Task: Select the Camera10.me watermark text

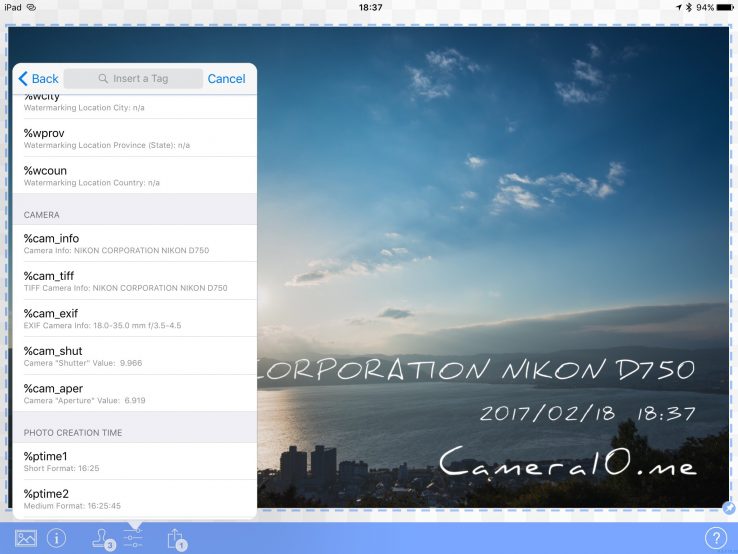Action: (568, 462)
